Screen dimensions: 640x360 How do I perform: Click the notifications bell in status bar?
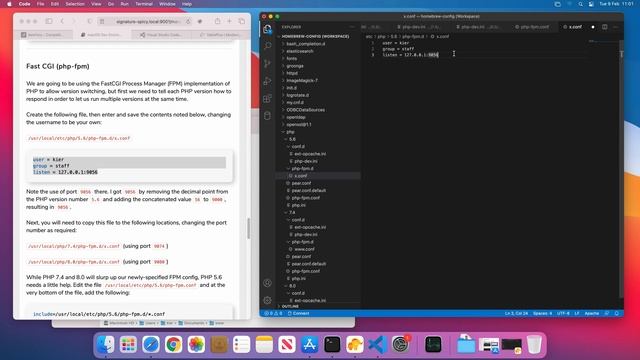[617, 313]
